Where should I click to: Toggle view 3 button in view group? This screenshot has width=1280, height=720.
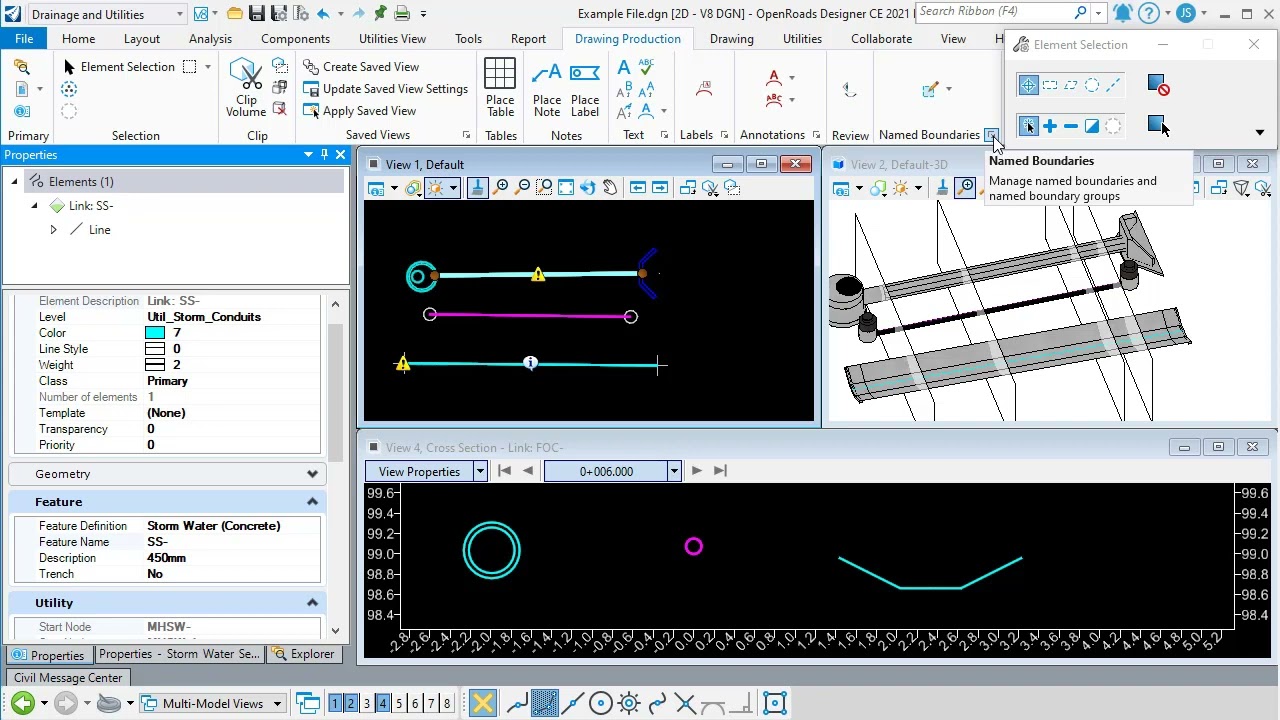[367, 704]
